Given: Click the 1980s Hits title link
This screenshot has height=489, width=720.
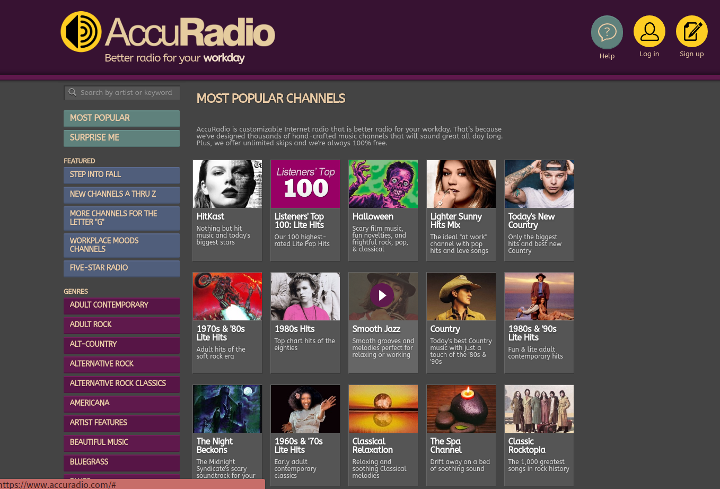Looking at the screenshot, I should 294,329.
